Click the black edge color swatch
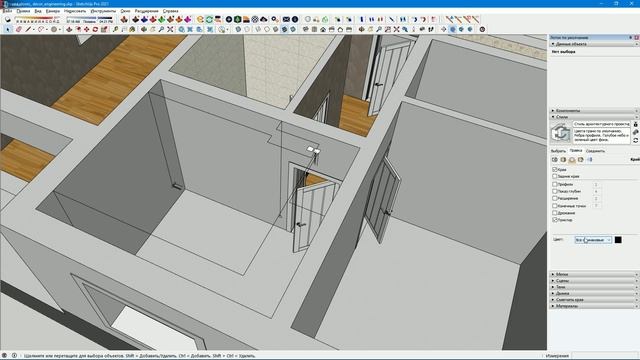Screen dimensions: 640x360 618,240
